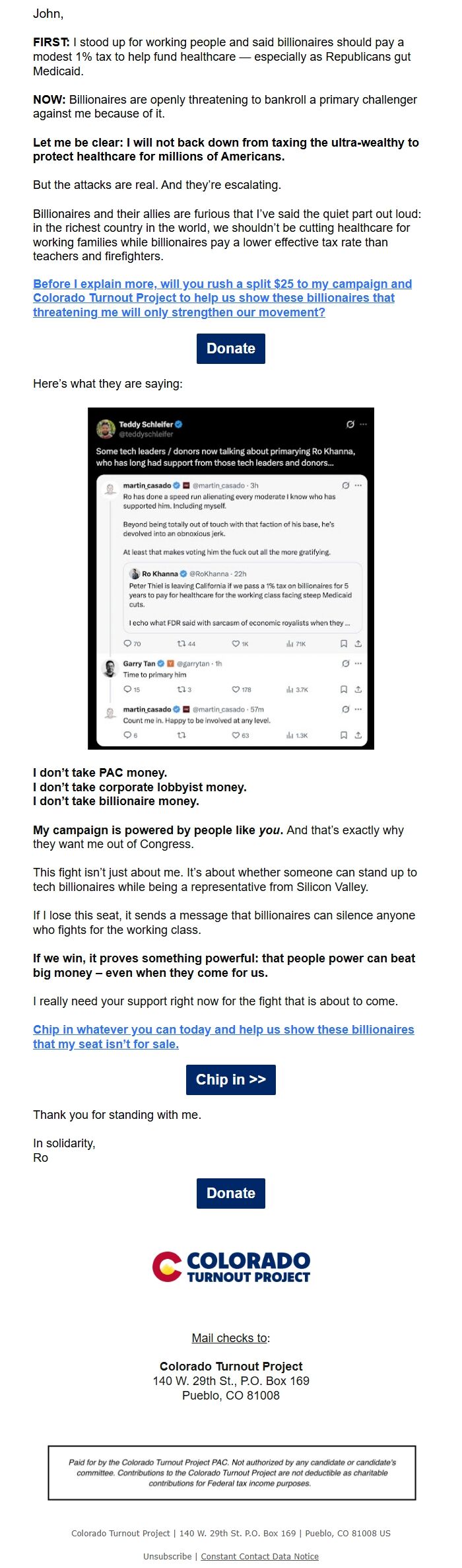Screen dimensions: 462x1568
Task: Click Garry Tan's Y Combinator badge
Action: coord(171,663)
